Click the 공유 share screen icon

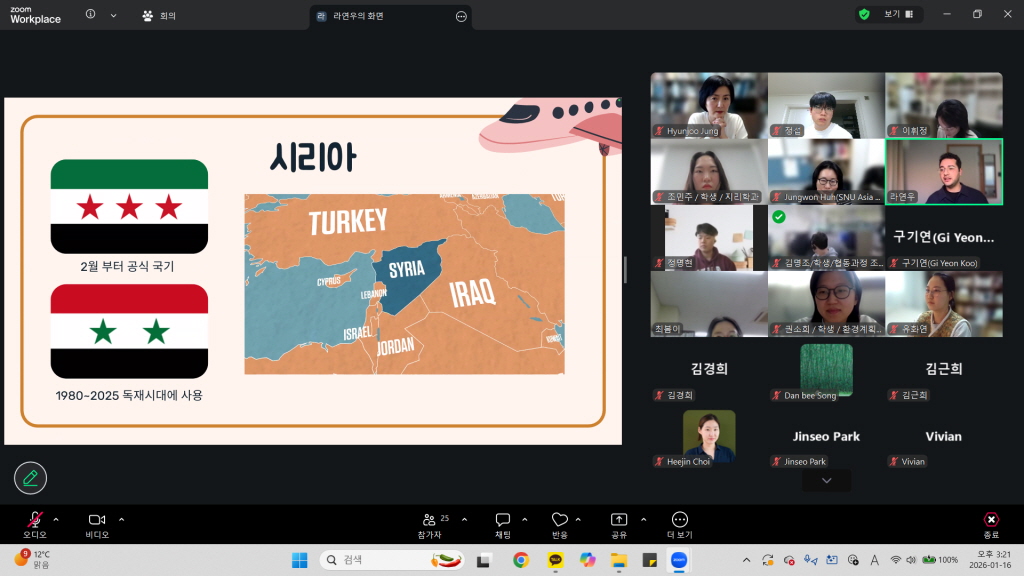point(619,520)
